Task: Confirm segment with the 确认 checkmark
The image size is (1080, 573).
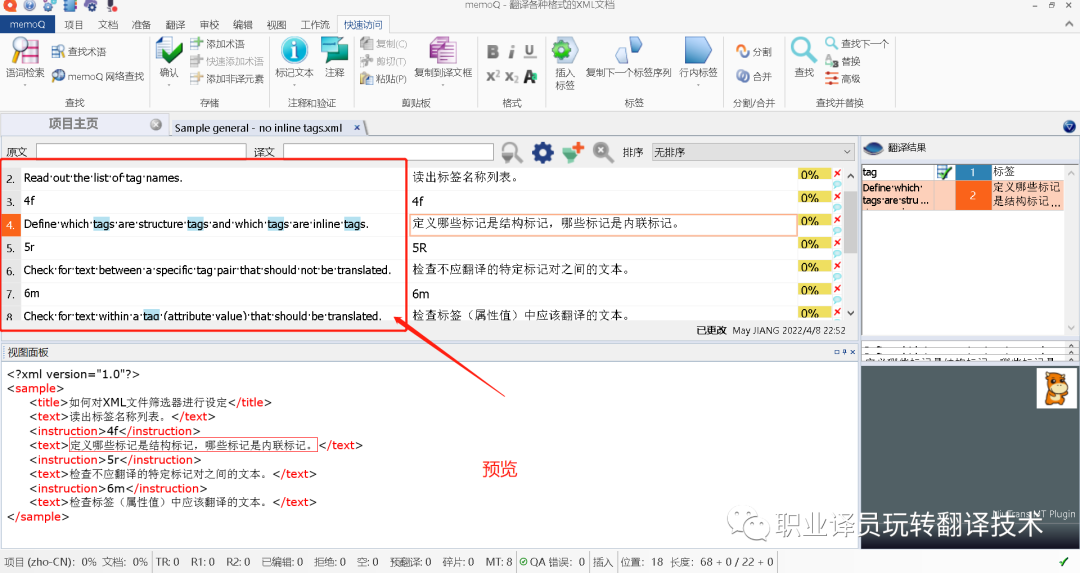Action: pyautogui.click(x=169, y=58)
